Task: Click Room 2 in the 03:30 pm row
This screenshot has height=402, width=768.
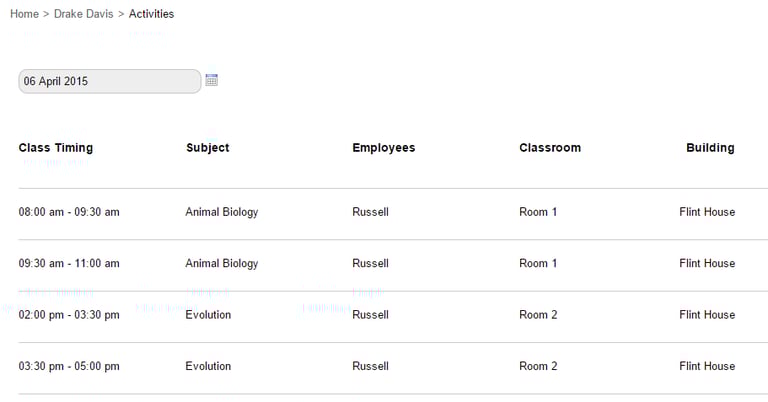Action: point(538,367)
